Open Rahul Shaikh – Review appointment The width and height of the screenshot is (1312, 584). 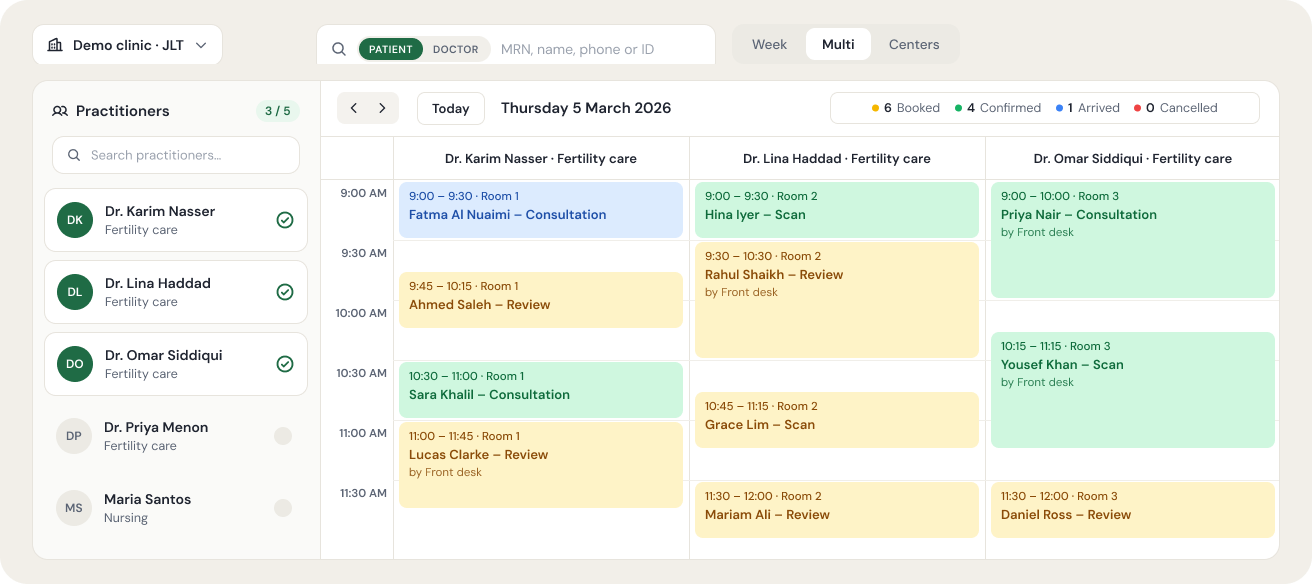coord(837,300)
